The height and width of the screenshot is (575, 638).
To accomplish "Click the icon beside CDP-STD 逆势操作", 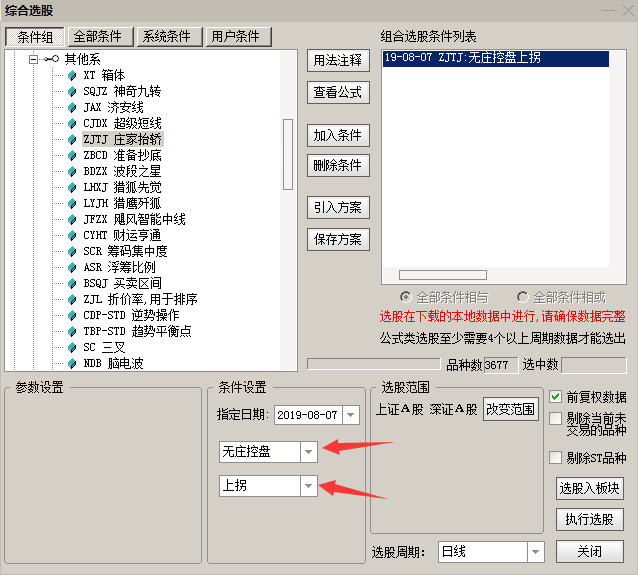I will tap(72, 315).
